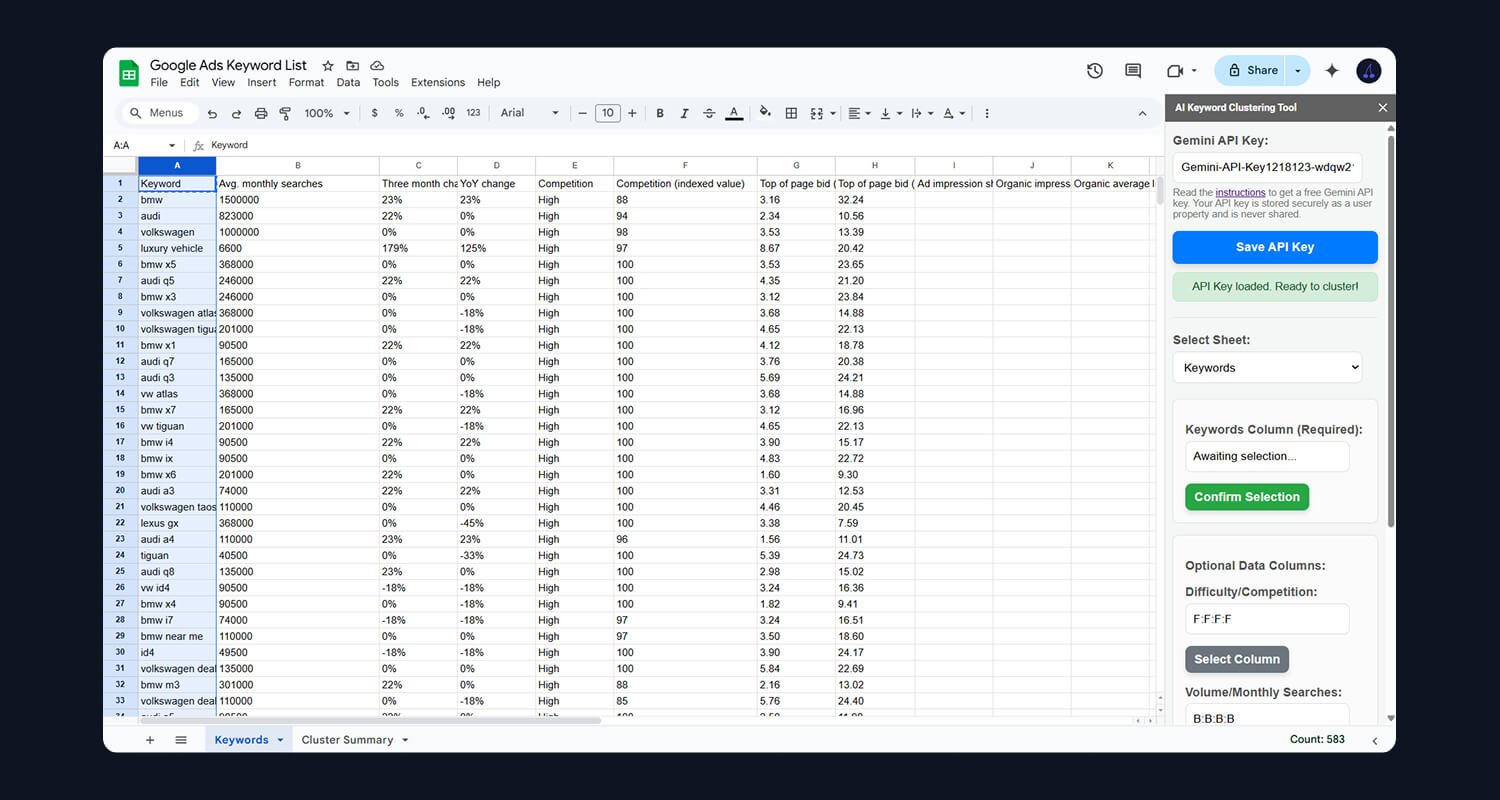This screenshot has width=1500, height=800.
Task: Click the Save API Key button
Action: (x=1275, y=247)
